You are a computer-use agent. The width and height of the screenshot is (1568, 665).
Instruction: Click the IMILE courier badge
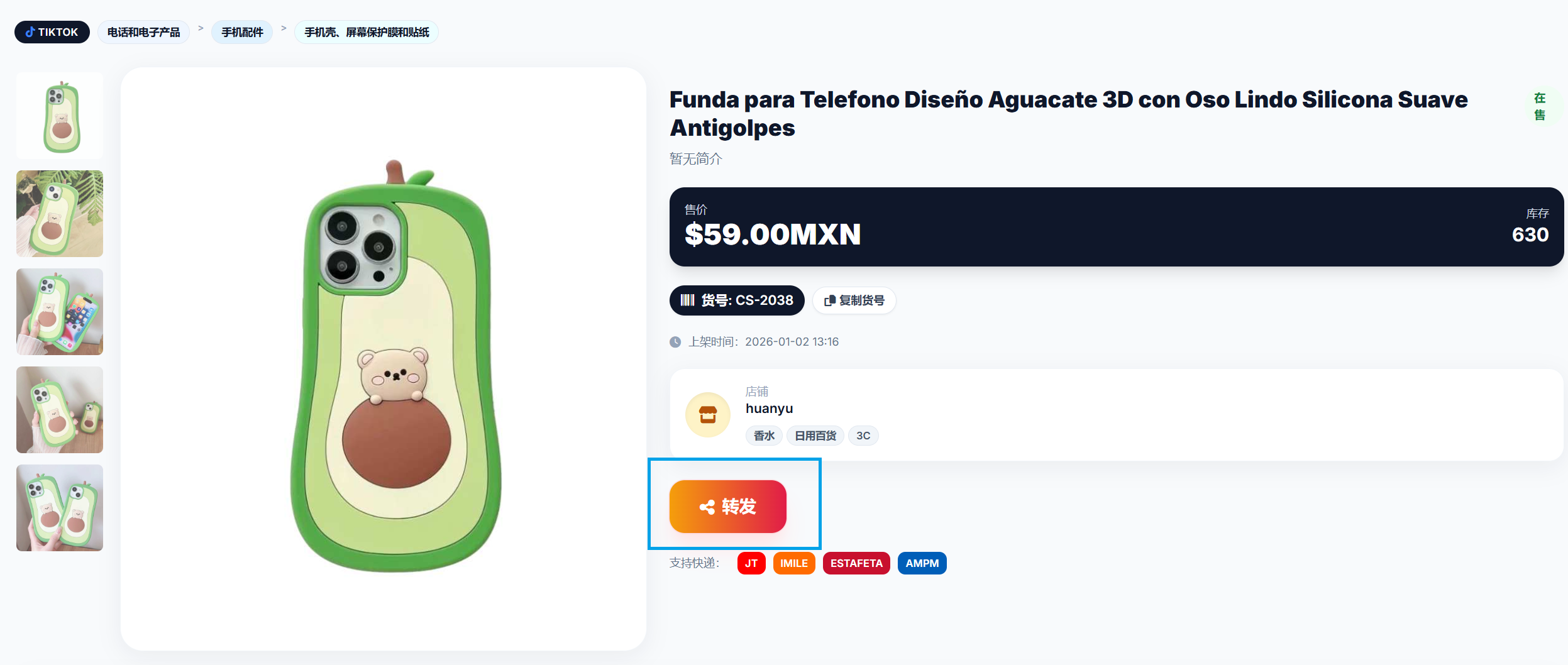tap(794, 563)
